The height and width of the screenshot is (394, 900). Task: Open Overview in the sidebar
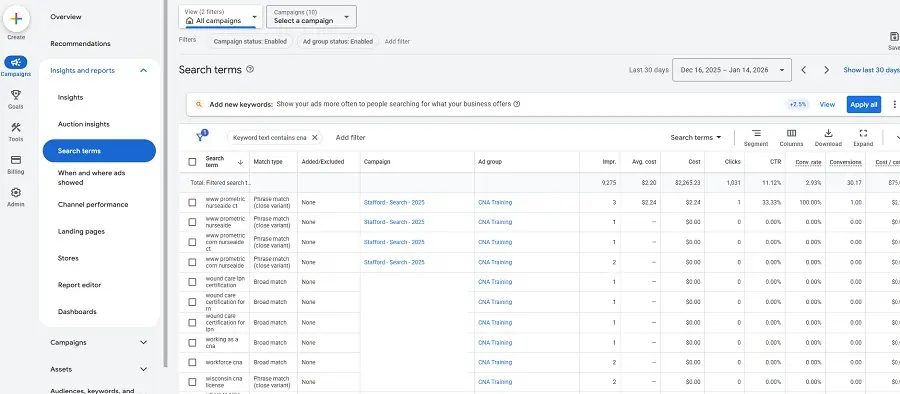tap(66, 17)
